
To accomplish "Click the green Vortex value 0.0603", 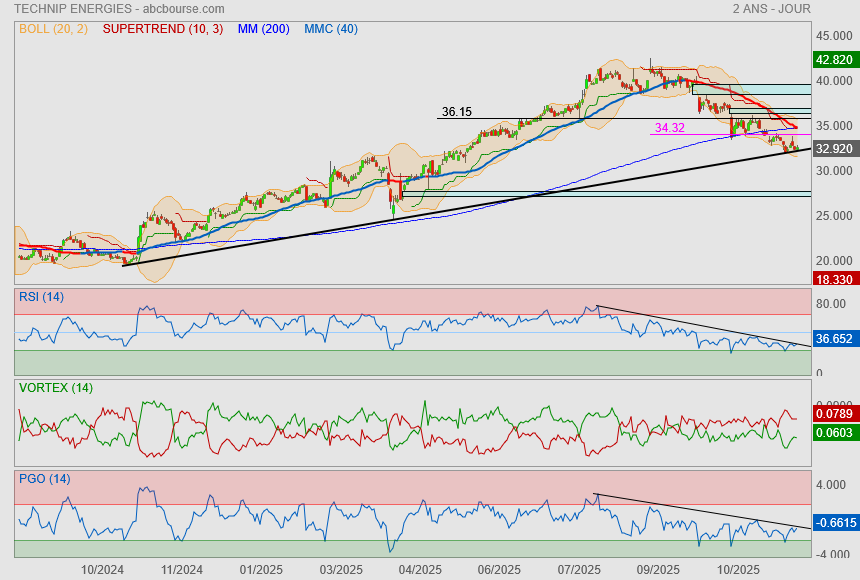I will (x=834, y=432).
